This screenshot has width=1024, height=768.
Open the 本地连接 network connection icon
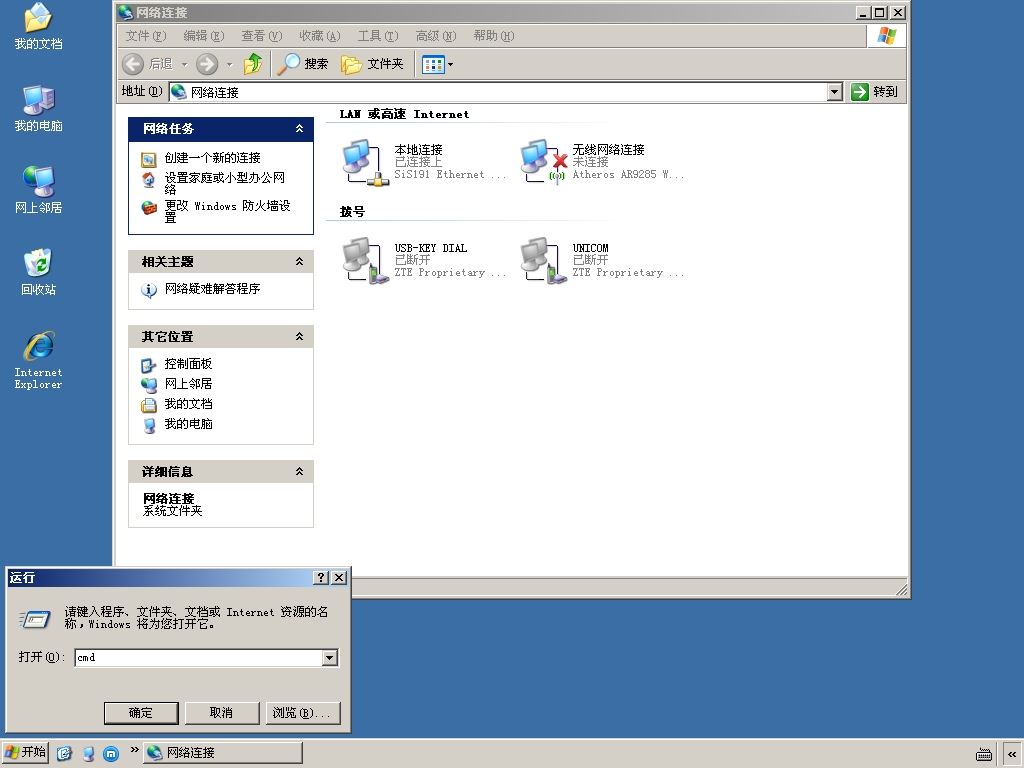(365, 162)
